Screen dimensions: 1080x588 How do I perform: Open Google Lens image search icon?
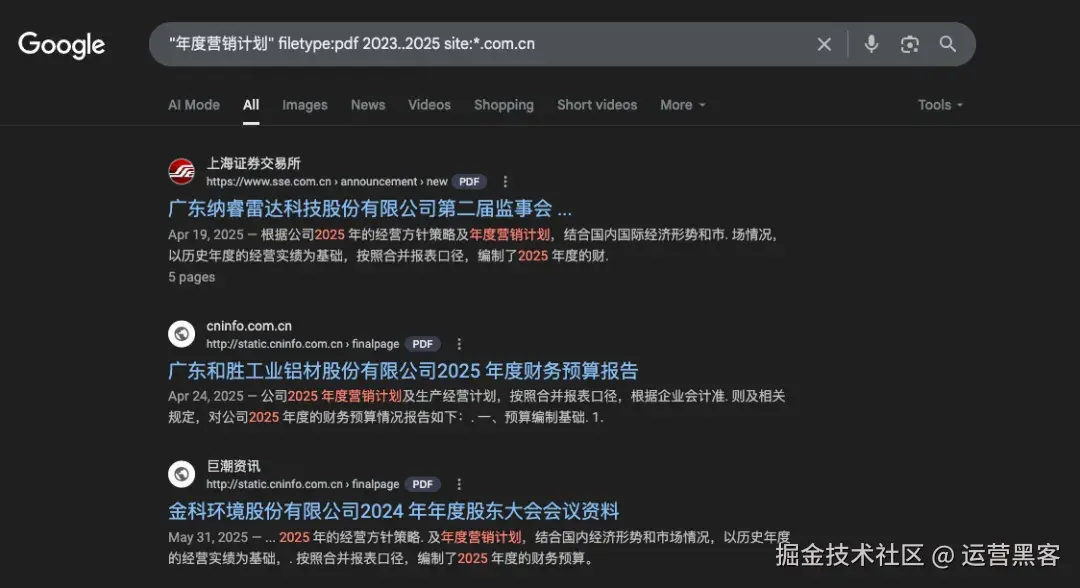pyautogui.click(x=909, y=44)
